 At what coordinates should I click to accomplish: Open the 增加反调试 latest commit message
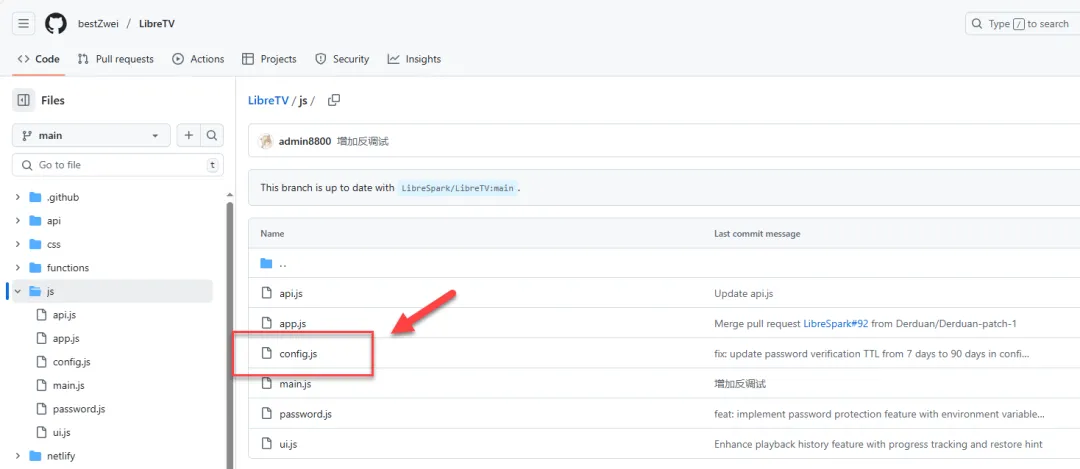(x=363, y=142)
